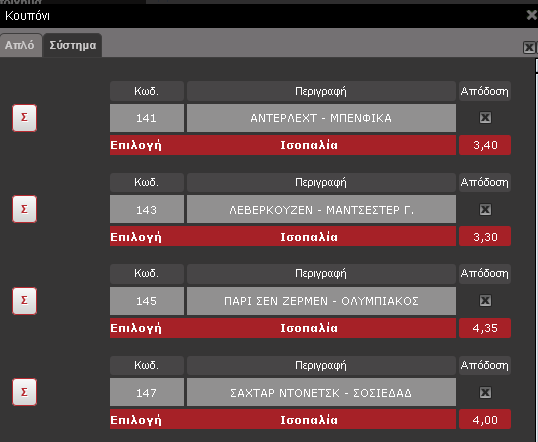
Task: Click the Ισοπαλία selection row for match 141
Action: (283, 145)
